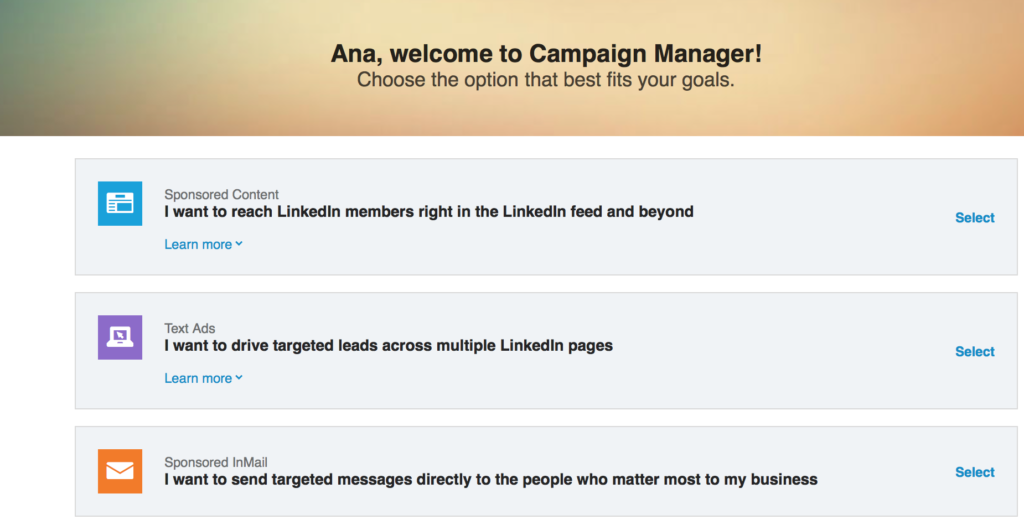Image resolution: width=1024 pixels, height=530 pixels.
Task: Expand Learn more under Text Ads
Action: 203,378
